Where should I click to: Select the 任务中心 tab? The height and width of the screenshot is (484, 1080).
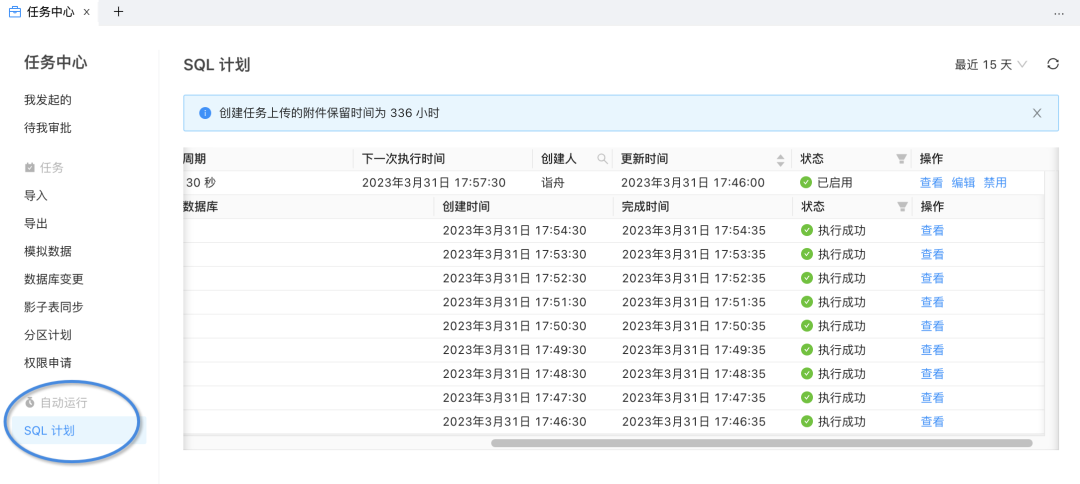tap(50, 12)
